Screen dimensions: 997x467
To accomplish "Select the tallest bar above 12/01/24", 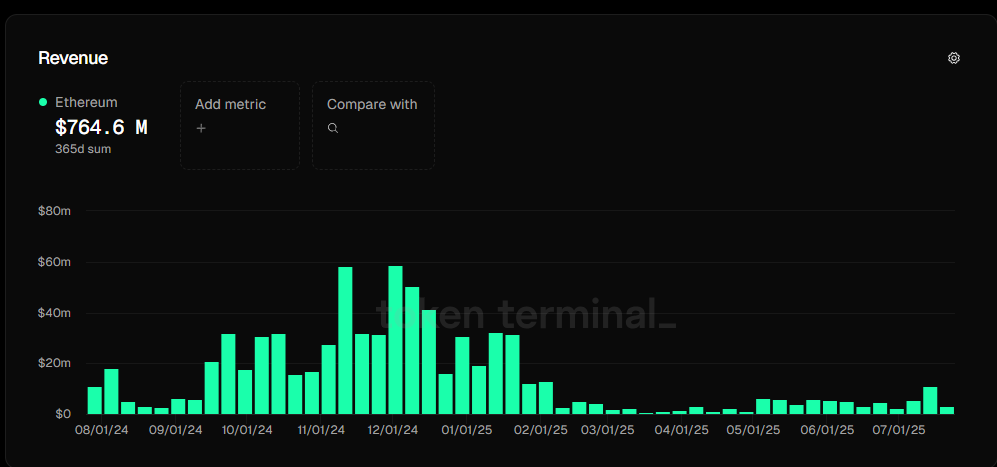I will click(x=395, y=340).
